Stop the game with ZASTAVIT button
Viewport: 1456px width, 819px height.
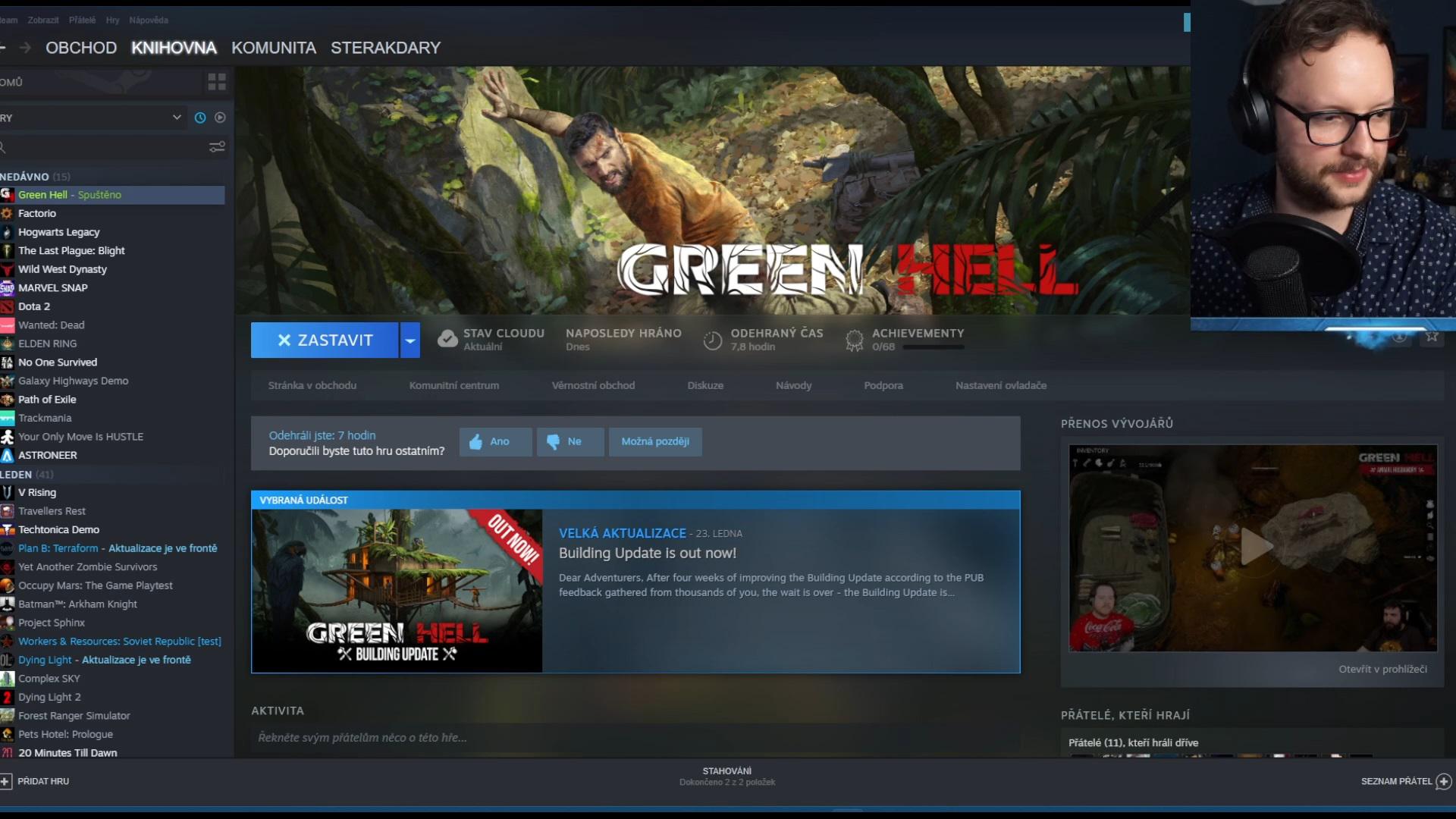(325, 340)
